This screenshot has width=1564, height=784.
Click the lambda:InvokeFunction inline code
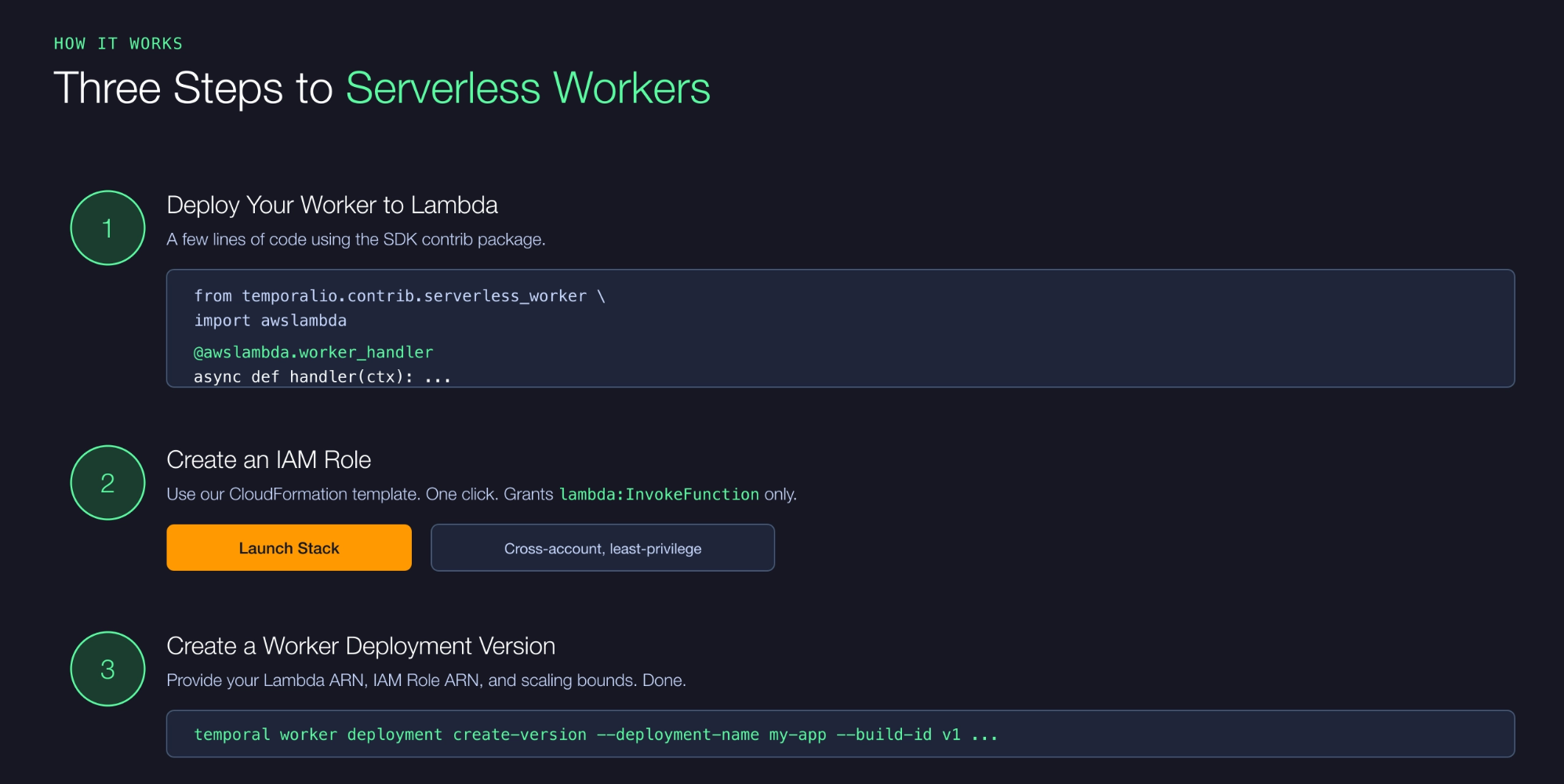[x=659, y=494]
